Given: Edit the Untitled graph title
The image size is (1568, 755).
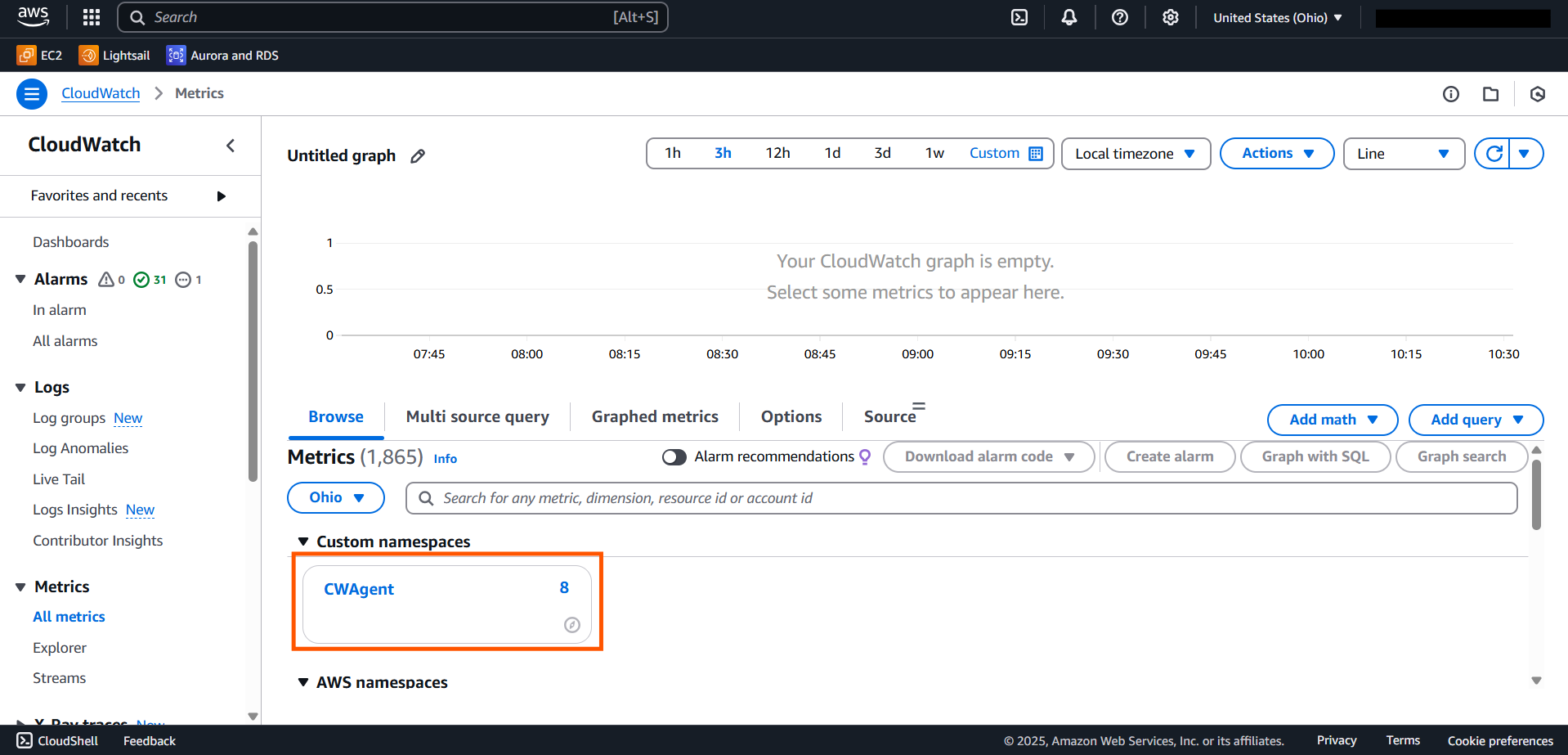Looking at the screenshot, I should pyautogui.click(x=418, y=156).
